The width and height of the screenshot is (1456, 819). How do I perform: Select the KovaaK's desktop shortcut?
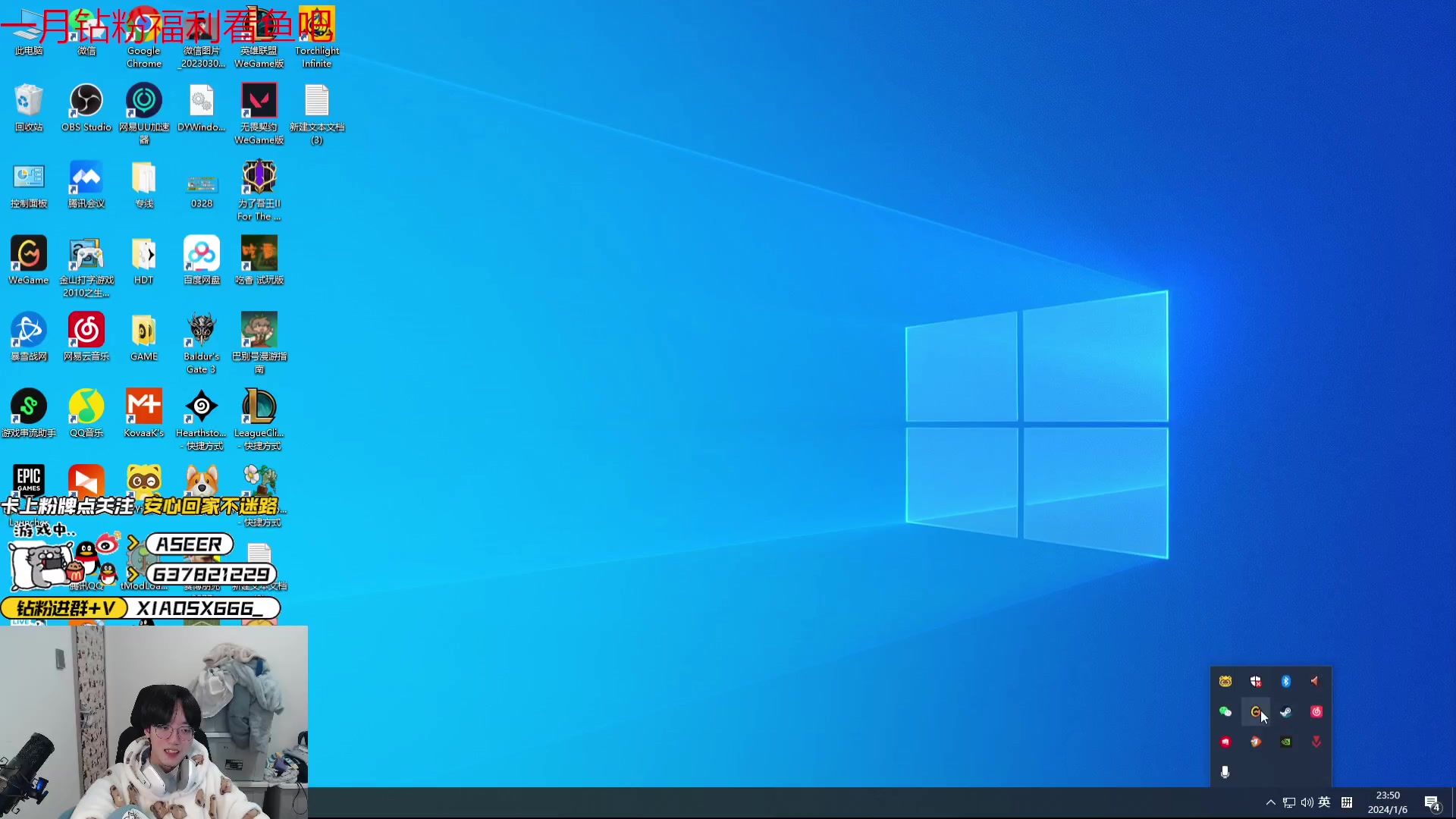click(144, 413)
